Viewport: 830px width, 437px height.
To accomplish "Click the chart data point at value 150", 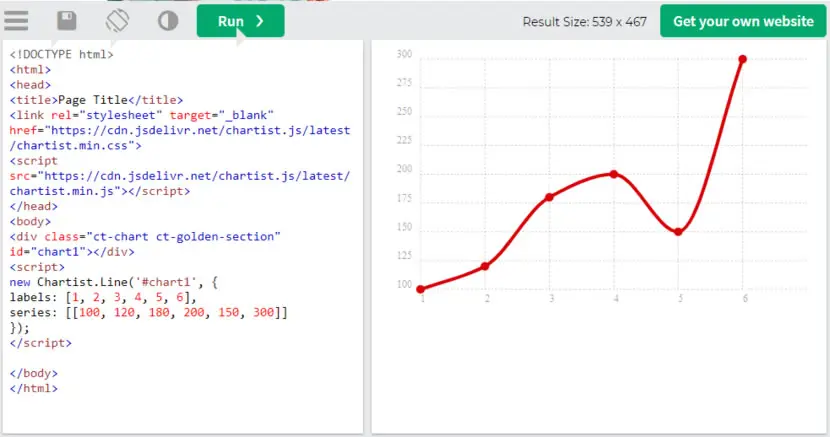I will [678, 232].
